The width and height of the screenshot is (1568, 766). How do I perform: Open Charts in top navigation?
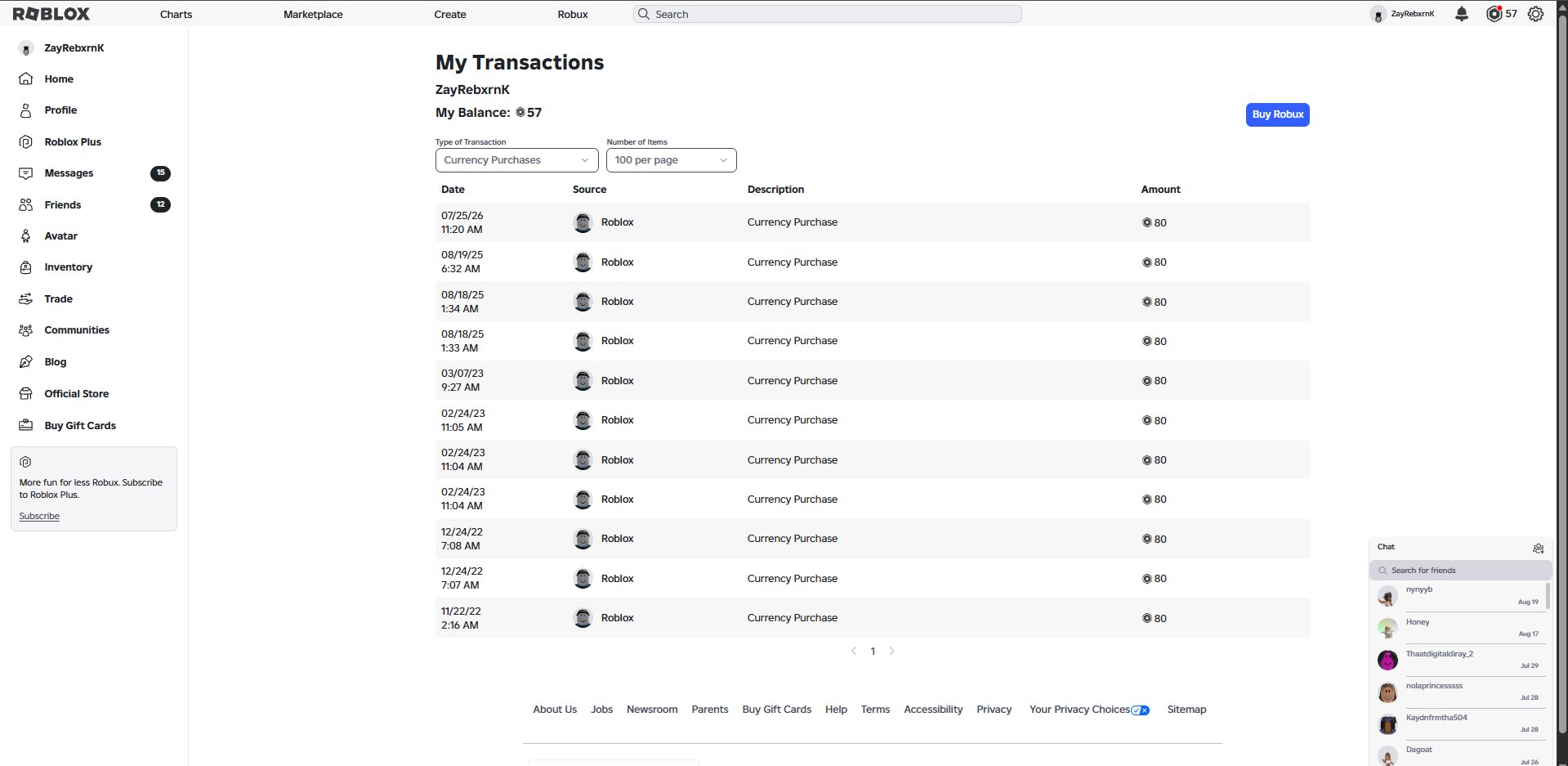[176, 14]
